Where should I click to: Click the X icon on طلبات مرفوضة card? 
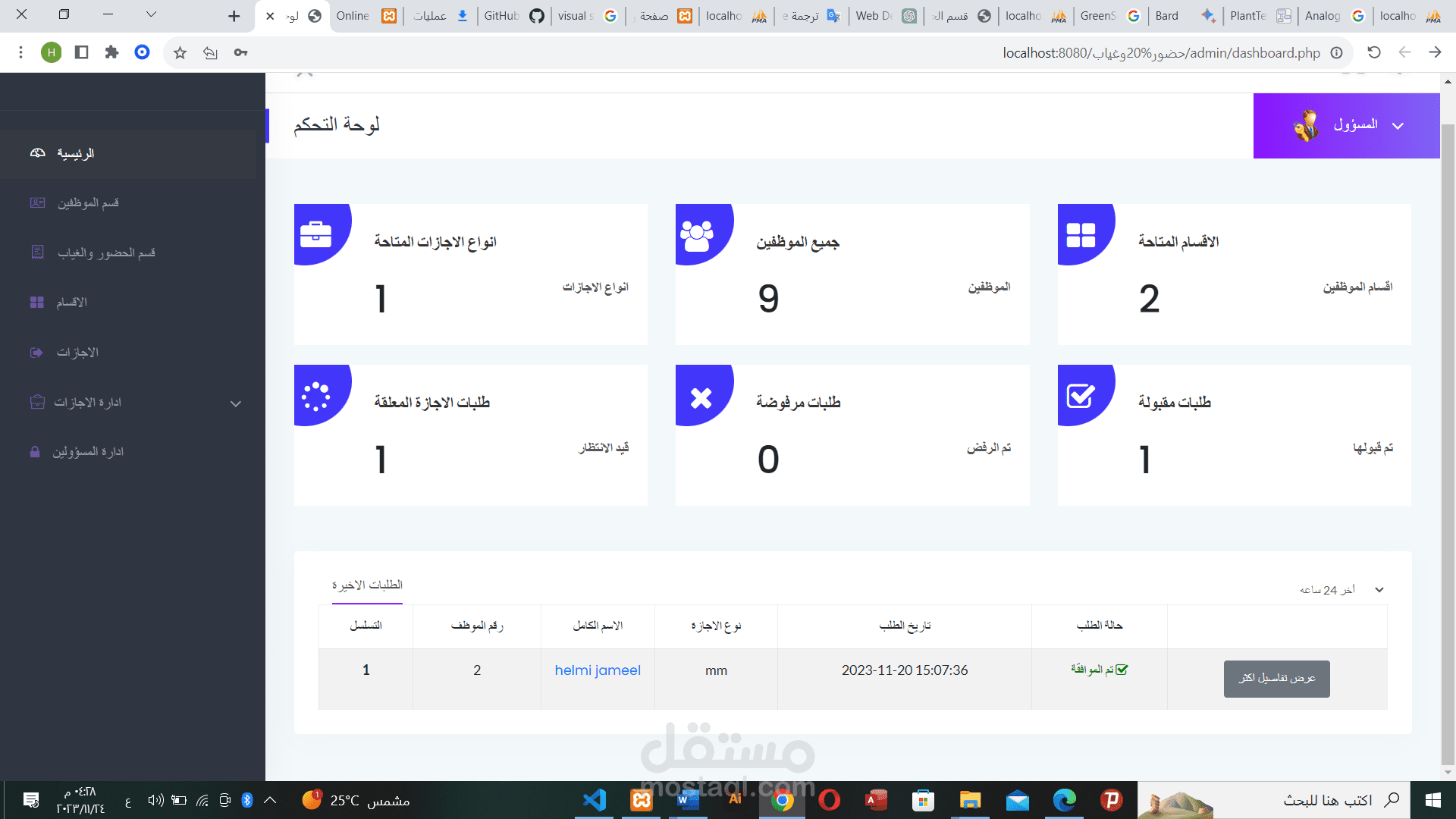(x=701, y=397)
